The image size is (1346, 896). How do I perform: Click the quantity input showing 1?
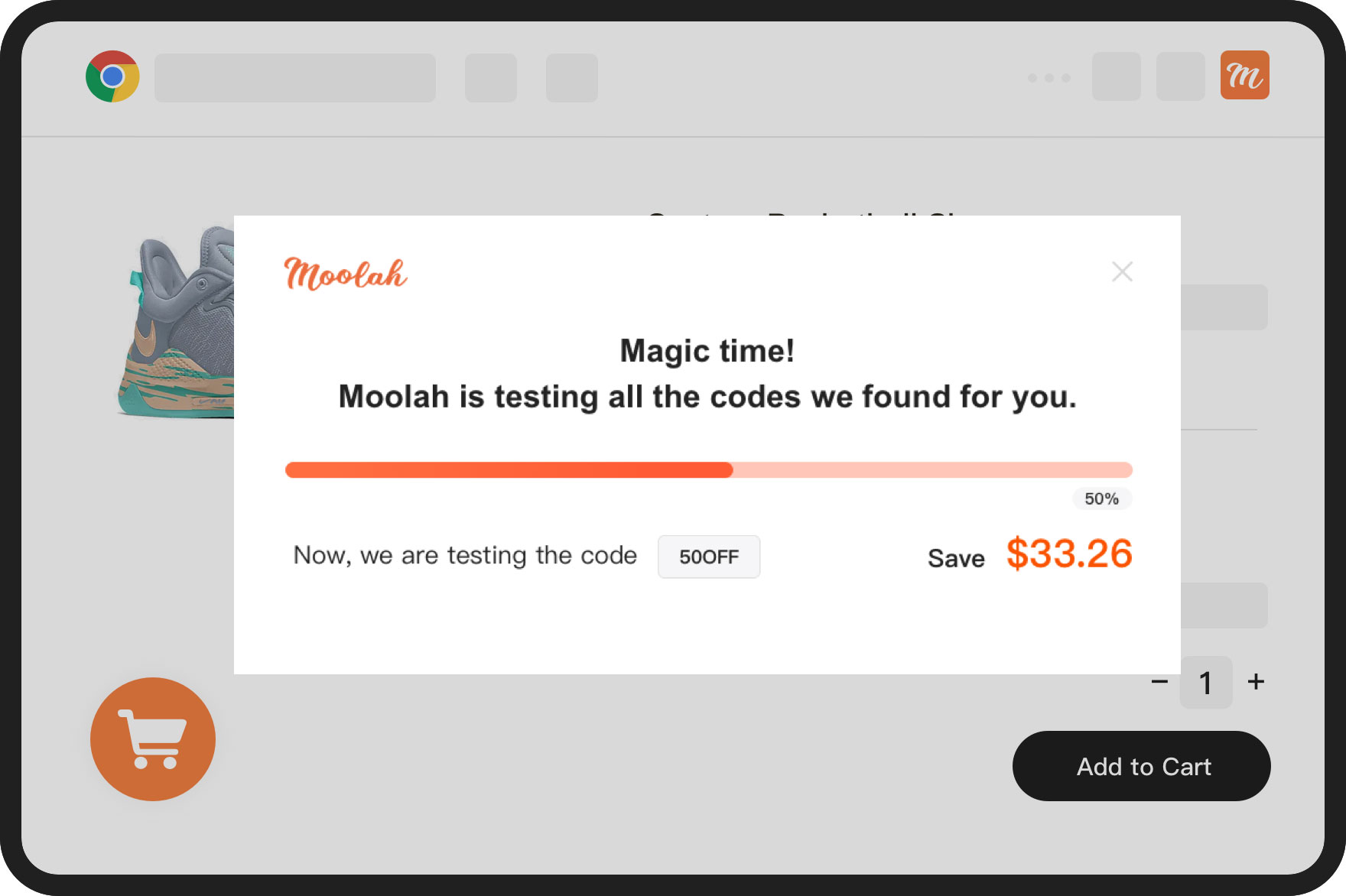1206,682
